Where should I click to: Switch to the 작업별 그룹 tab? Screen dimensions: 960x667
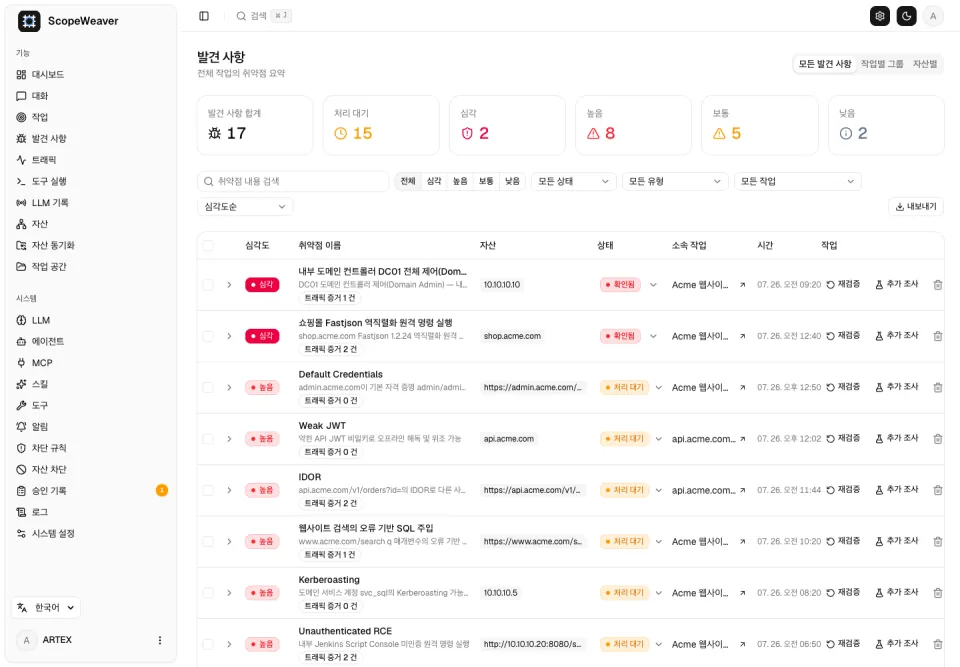pyautogui.click(x=882, y=64)
